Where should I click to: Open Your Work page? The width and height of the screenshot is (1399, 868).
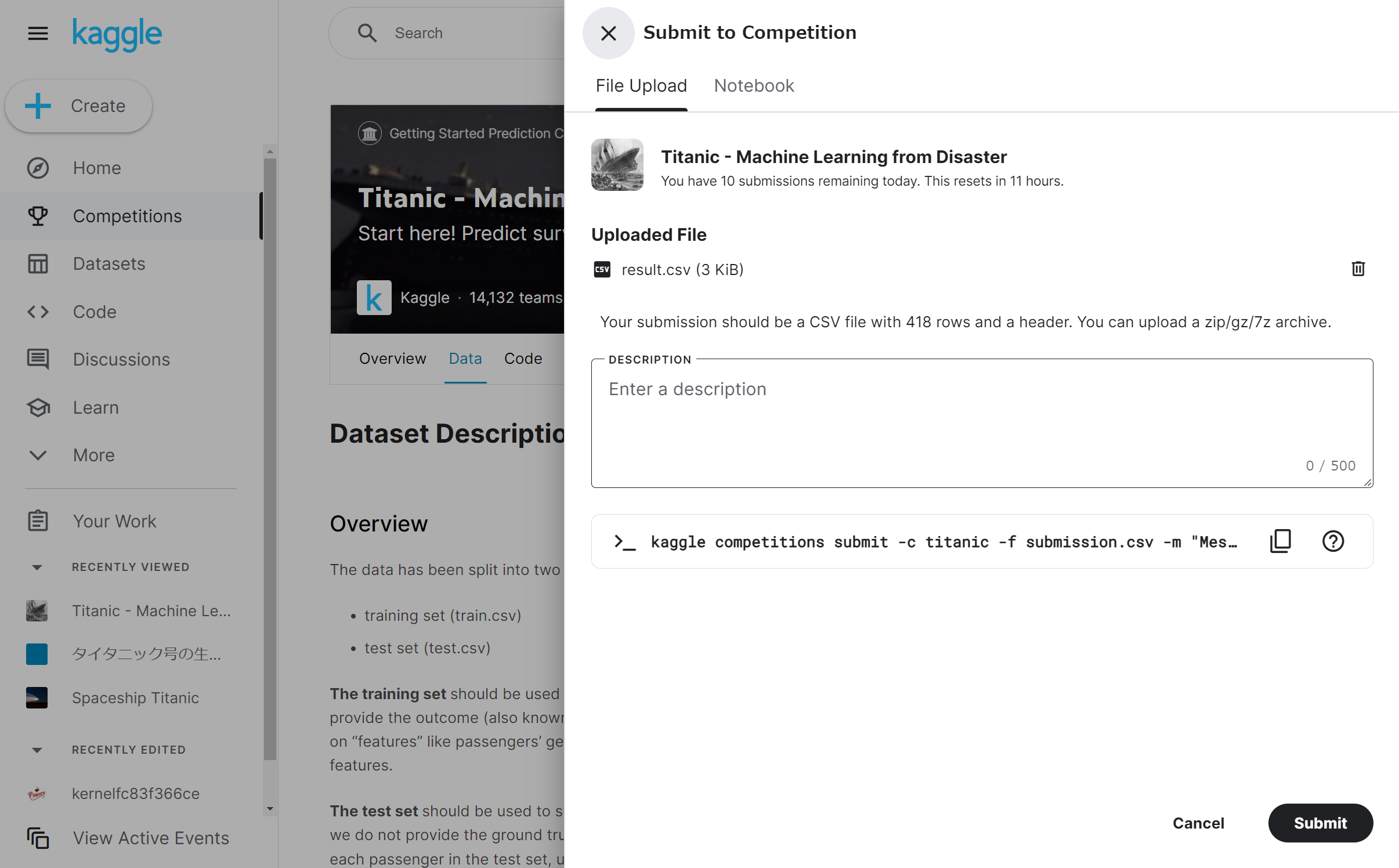pyautogui.click(x=114, y=521)
